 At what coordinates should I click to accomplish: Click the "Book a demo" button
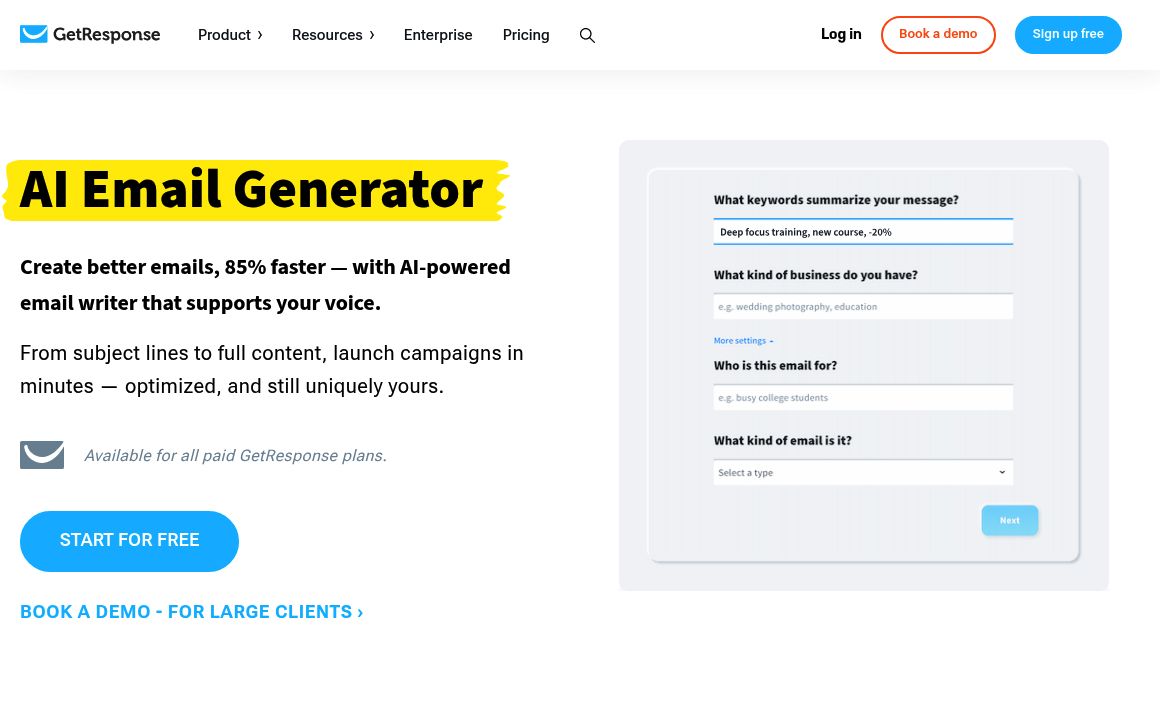937,34
